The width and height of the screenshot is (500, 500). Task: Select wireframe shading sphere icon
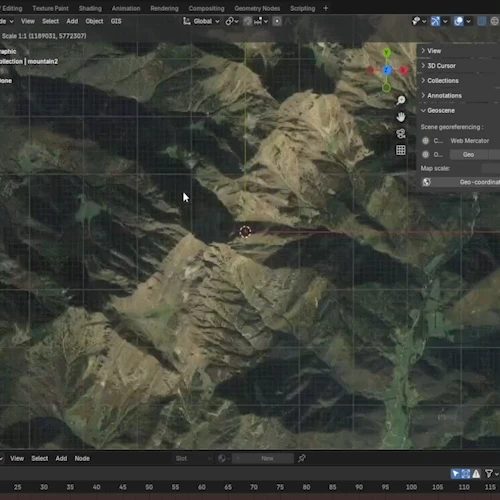pyautogui.click(x=495, y=21)
